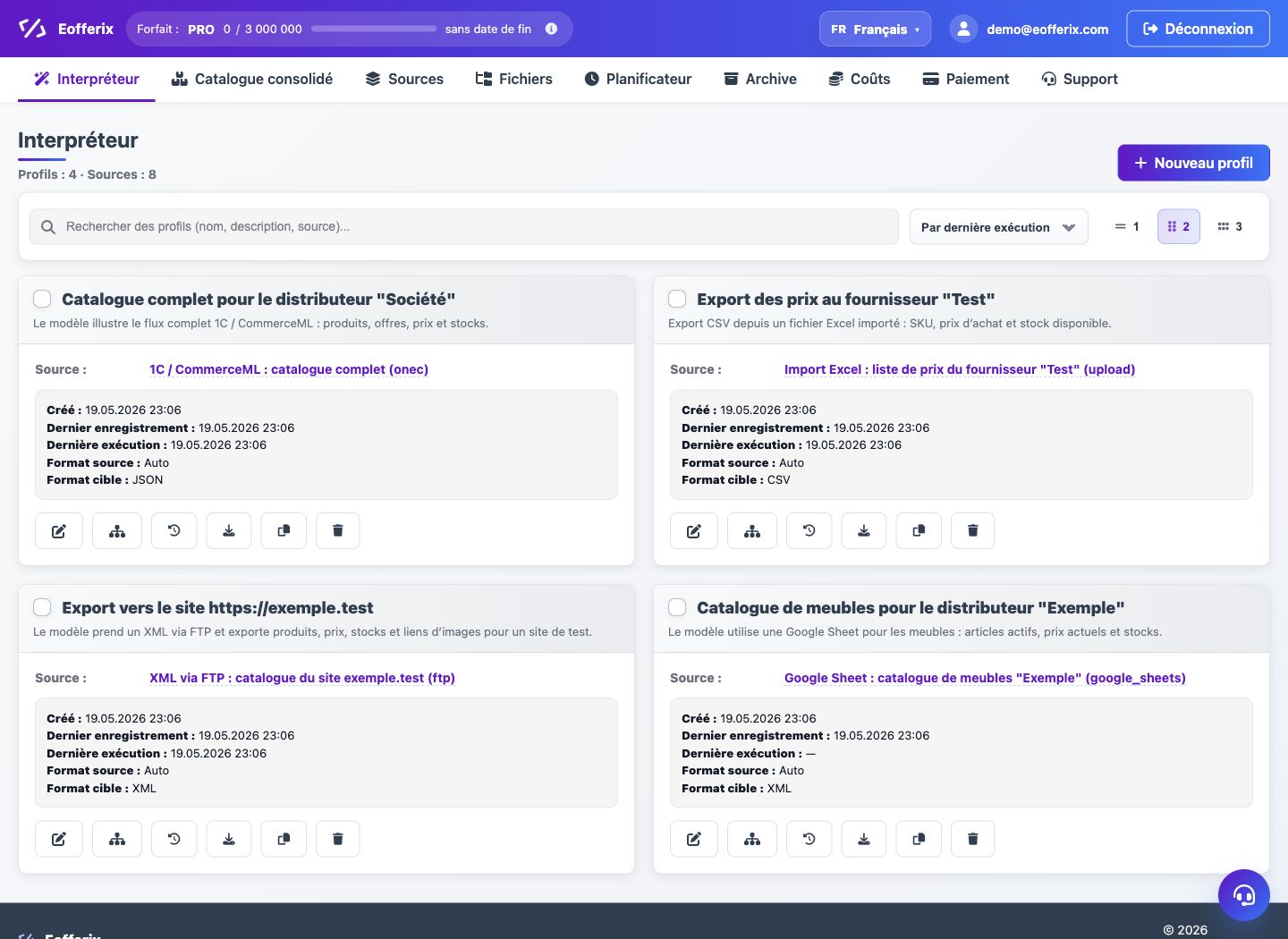This screenshot has height=939, width=1288.
Task: Download the exemple.test site export
Action: click(229, 839)
